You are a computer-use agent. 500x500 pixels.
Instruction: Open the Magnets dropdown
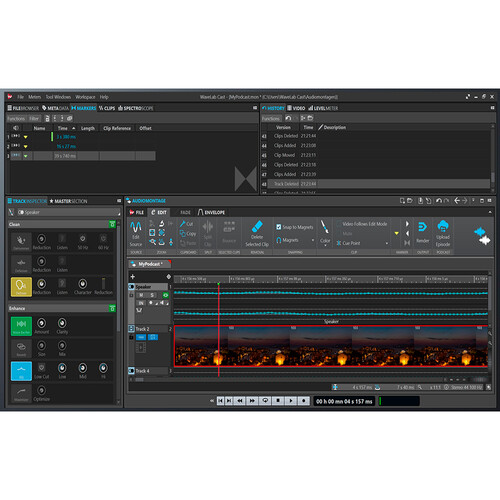pyautogui.click(x=313, y=240)
